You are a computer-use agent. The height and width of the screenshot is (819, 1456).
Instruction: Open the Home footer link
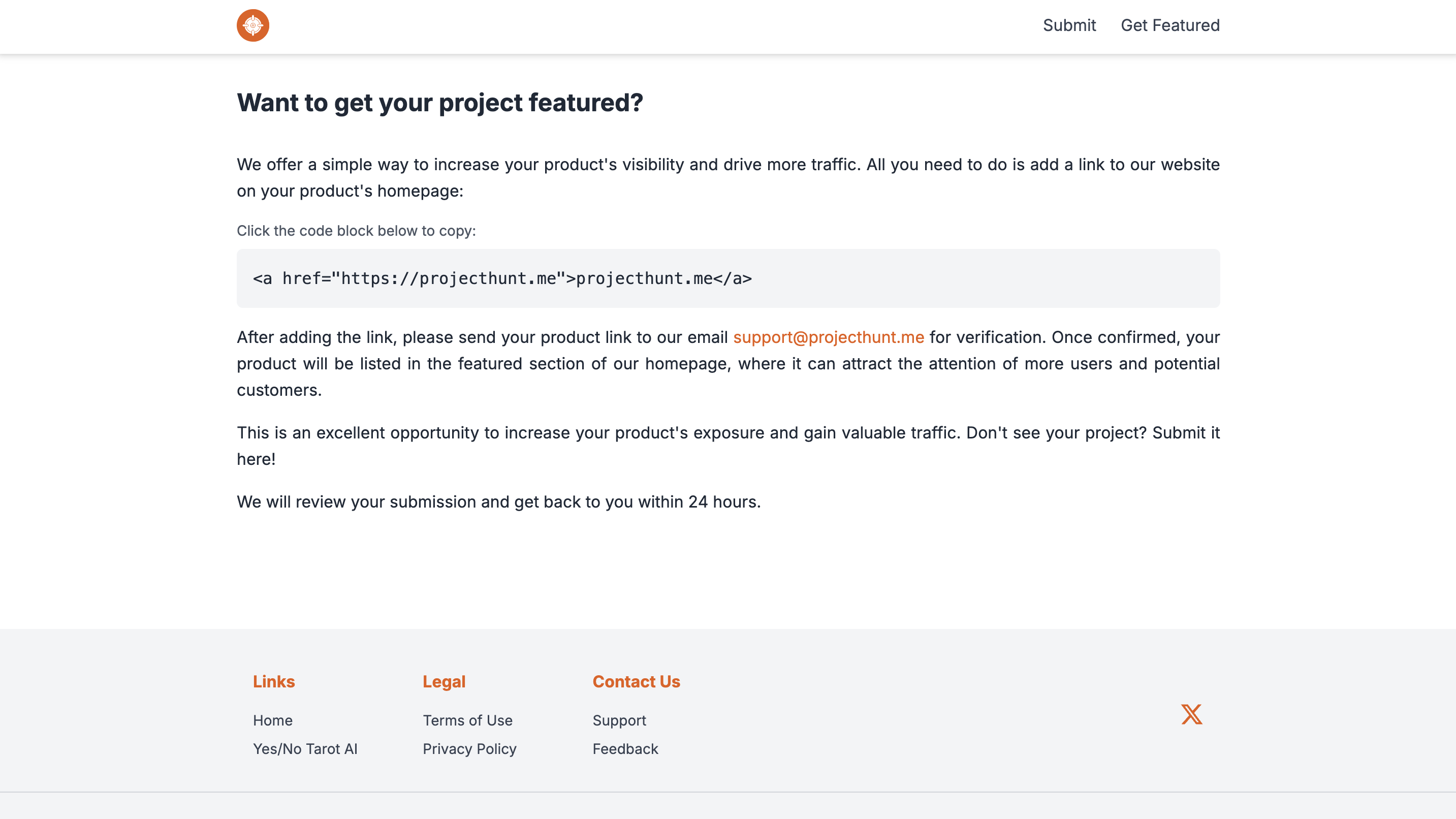click(272, 720)
